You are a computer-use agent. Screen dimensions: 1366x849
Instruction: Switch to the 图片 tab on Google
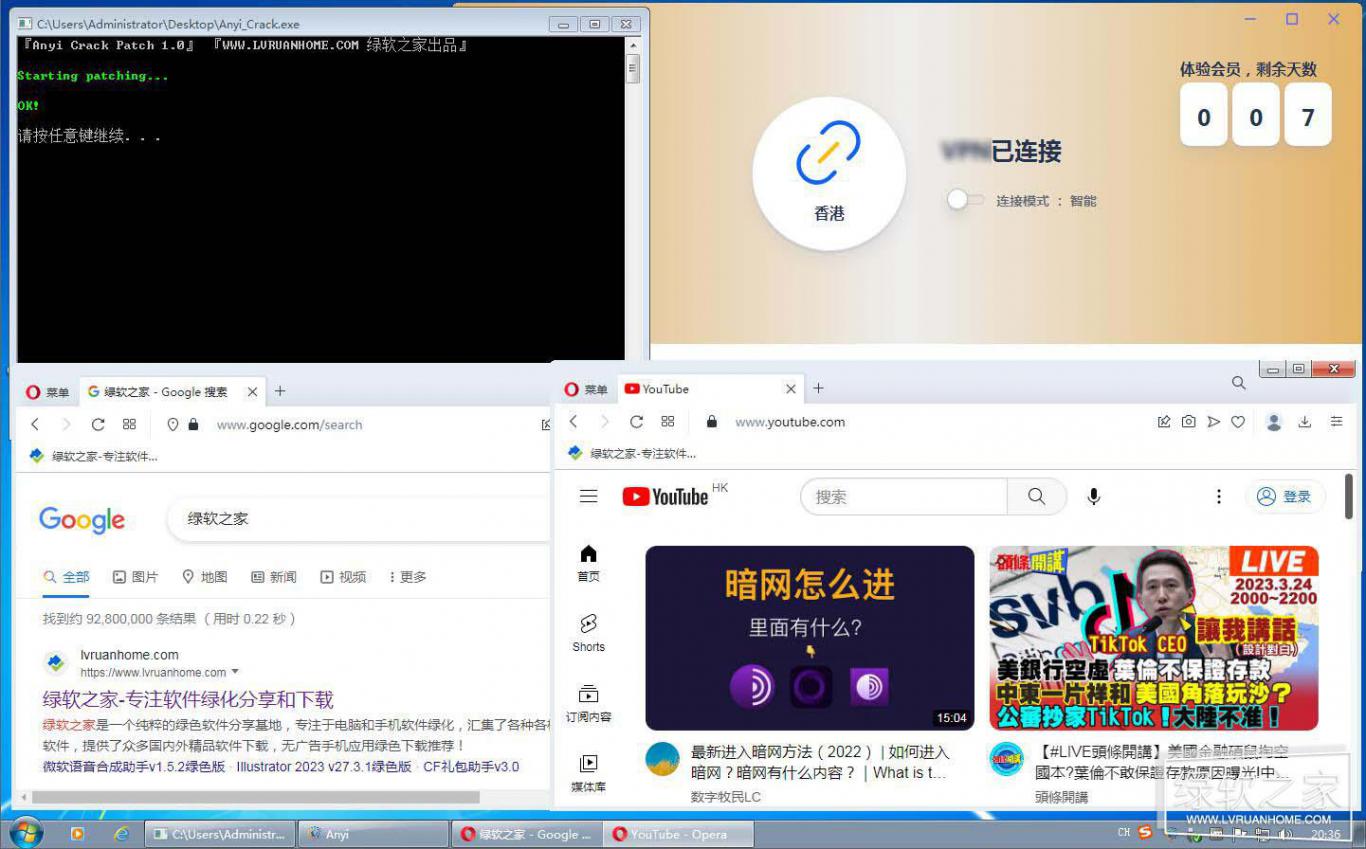point(135,577)
